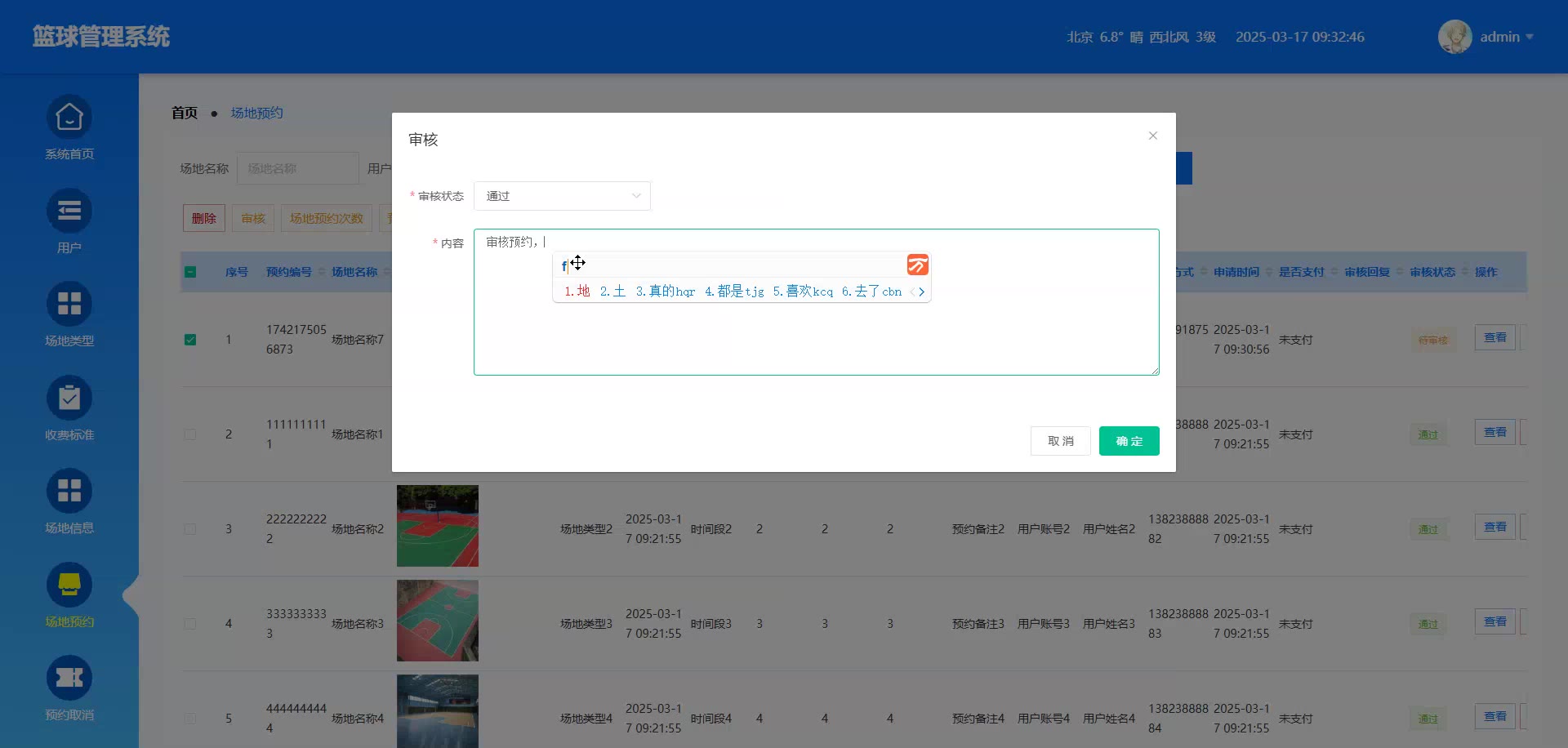This screenshot has height=748, width=1568.
Task: View row 3 with 查看 button
Action: [x=1495, y=527]
